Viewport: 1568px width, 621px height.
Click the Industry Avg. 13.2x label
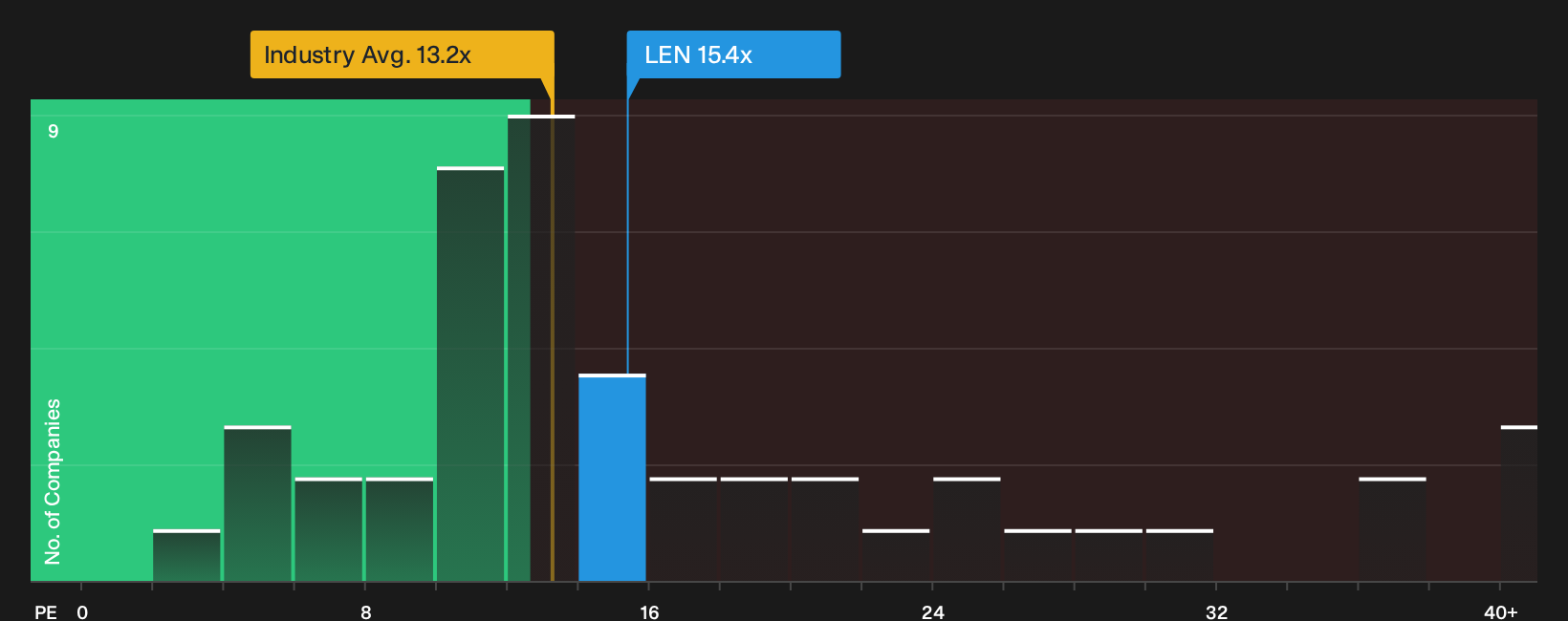tap(402, 54)
